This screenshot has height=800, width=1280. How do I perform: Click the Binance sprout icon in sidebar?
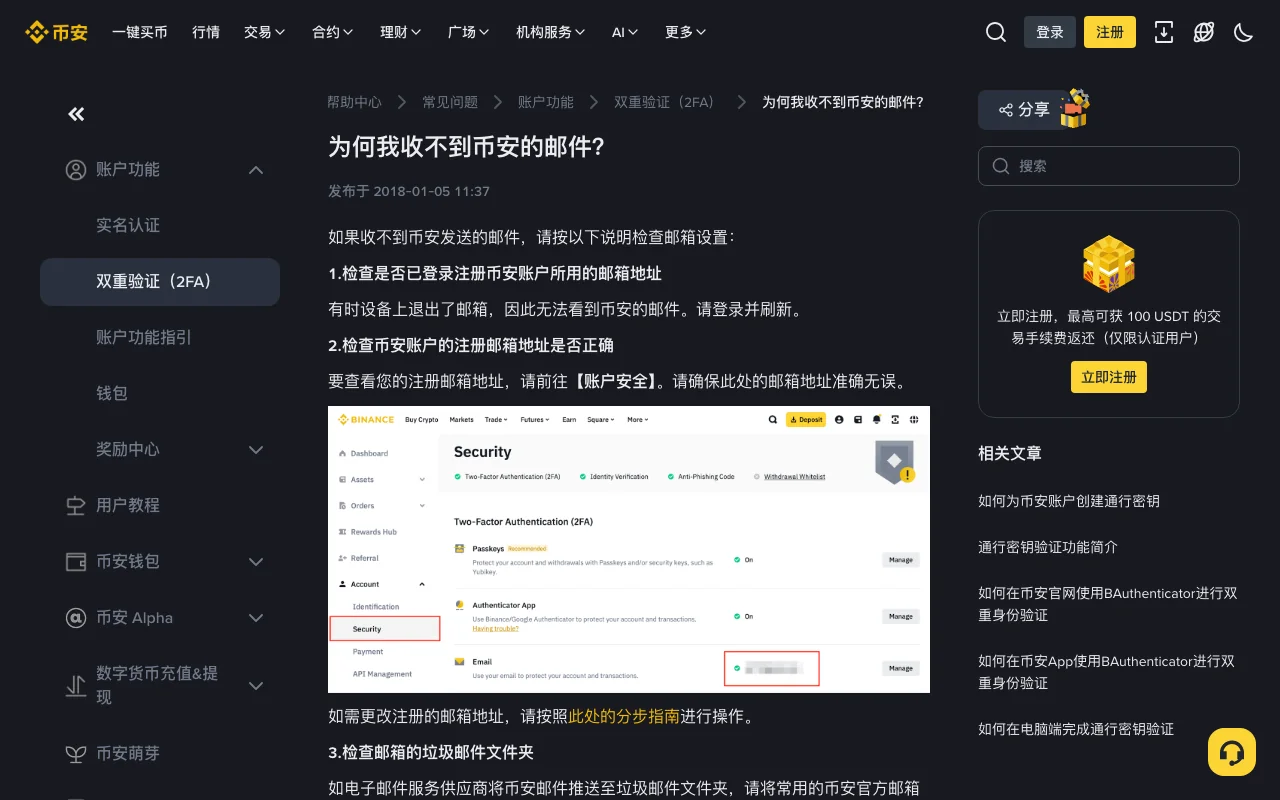(x=76, y=754)
